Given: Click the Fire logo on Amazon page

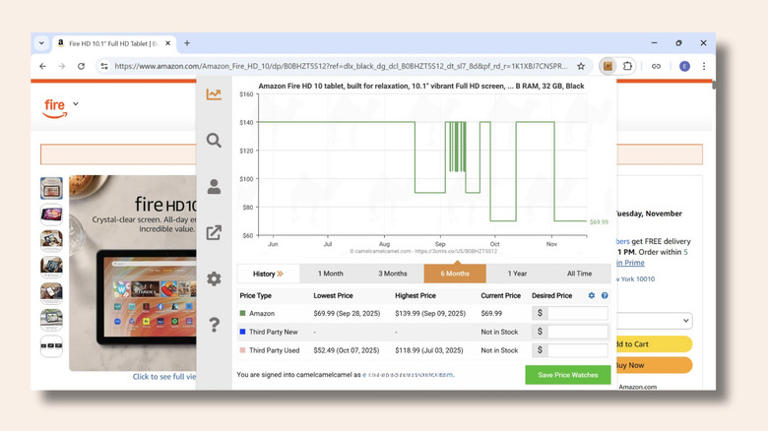Looking at the screenshot, I should point(54,108).
